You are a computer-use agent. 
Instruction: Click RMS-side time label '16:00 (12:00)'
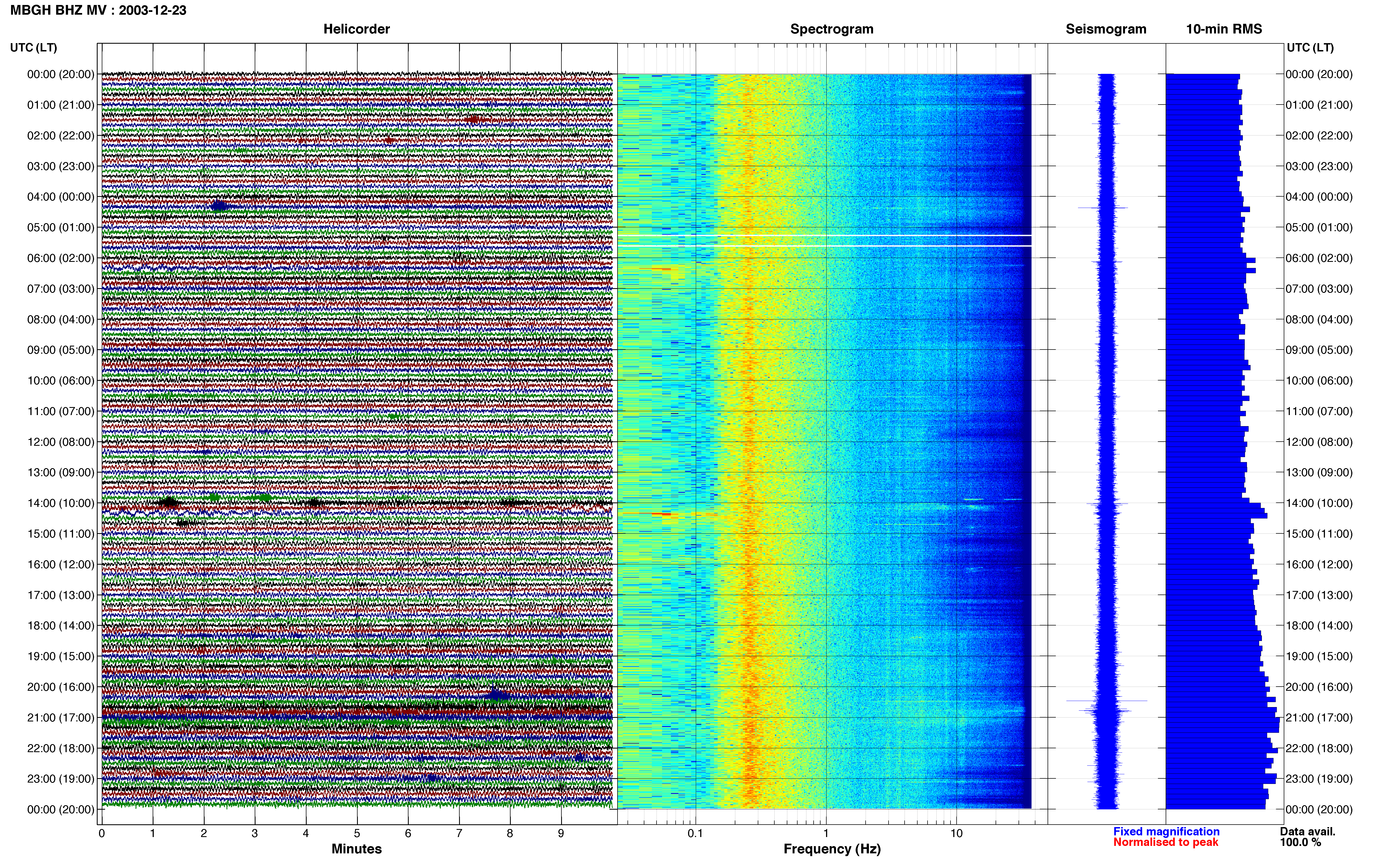(x=1319, y=564)
